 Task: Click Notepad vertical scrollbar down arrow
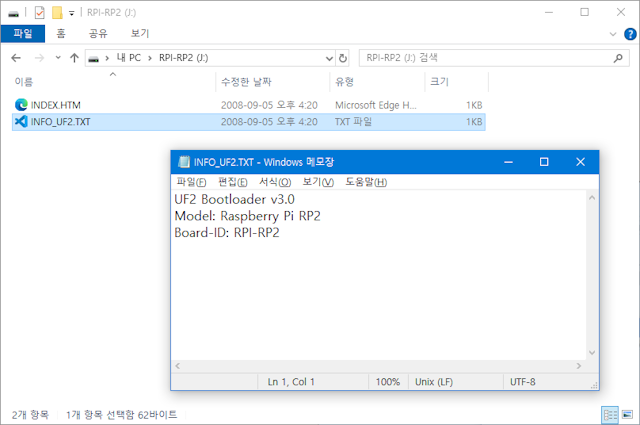pos(592,353)
